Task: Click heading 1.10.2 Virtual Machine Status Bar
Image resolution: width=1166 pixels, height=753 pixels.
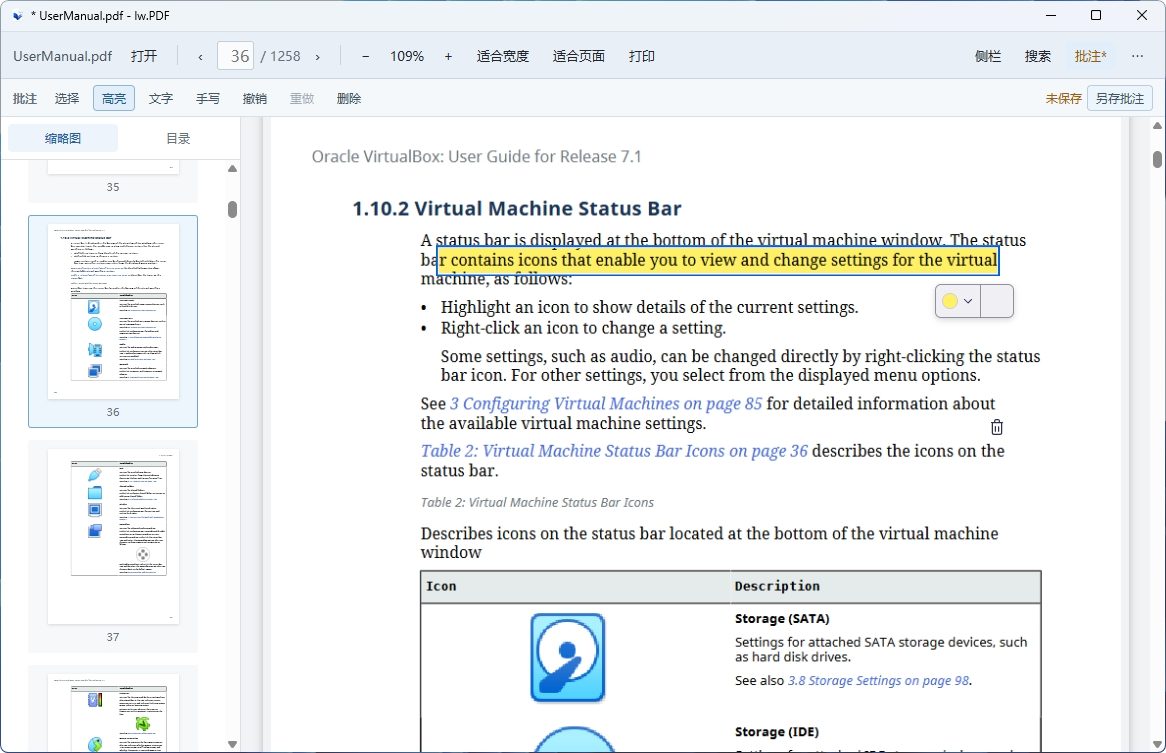Action: pos(517,209)
